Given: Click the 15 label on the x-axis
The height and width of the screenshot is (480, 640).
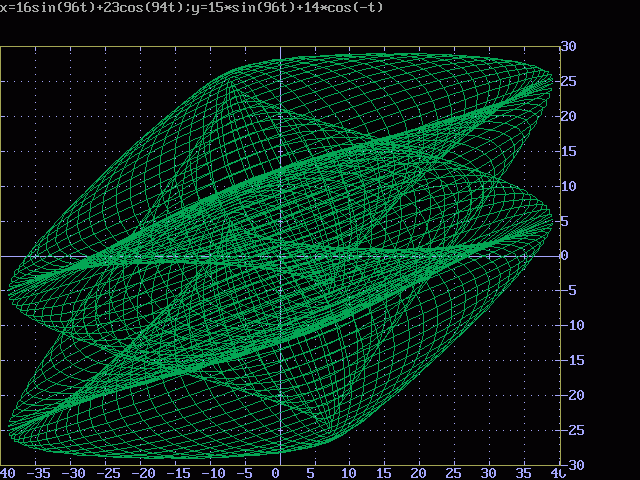Looking at the screenshot, I should 384,473.
